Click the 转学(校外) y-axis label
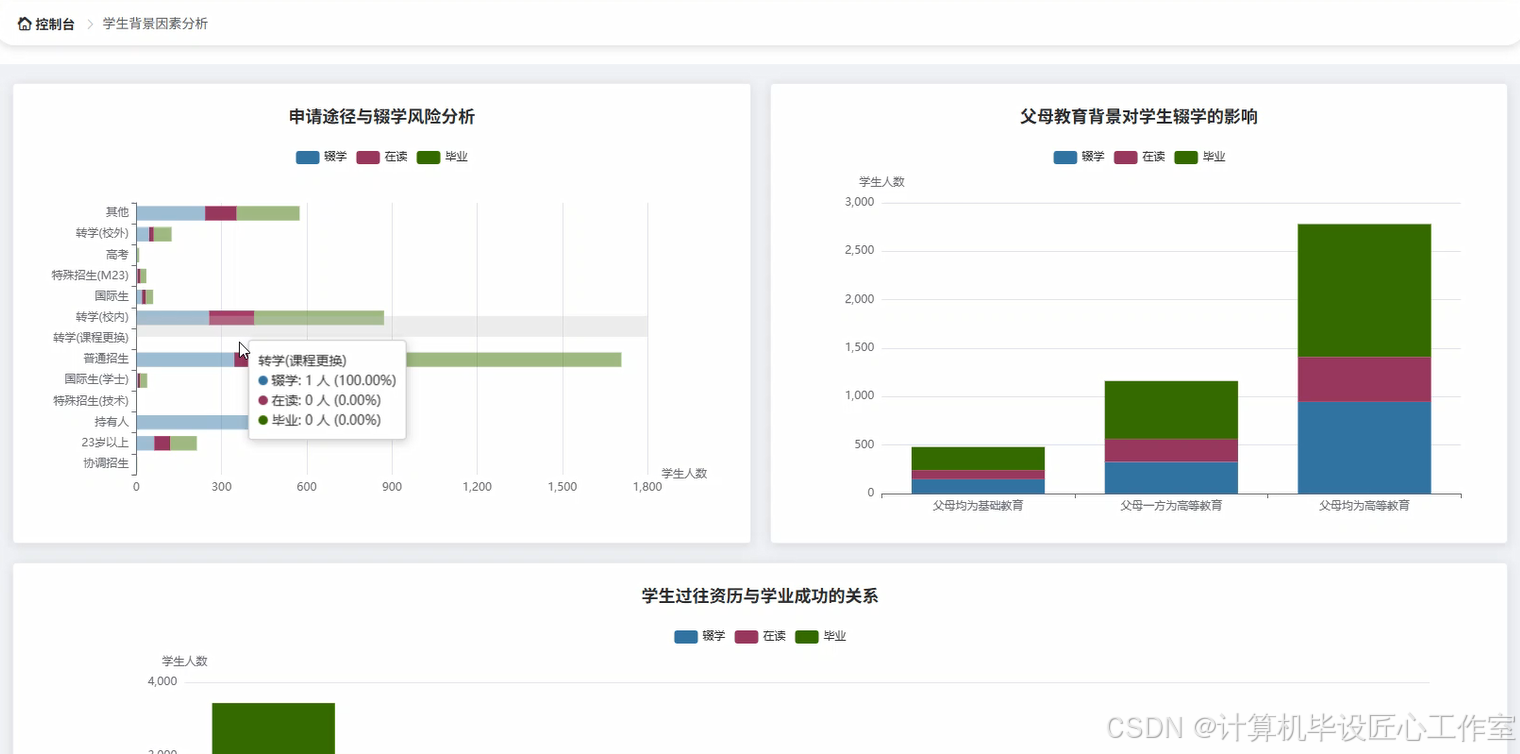 pos(102,233)
